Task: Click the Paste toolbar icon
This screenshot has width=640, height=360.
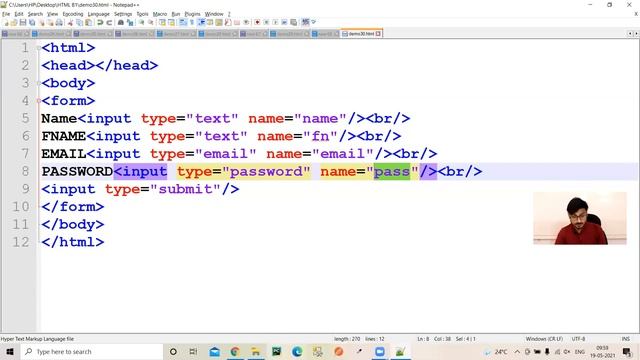Action: click(x=88, y=22)
